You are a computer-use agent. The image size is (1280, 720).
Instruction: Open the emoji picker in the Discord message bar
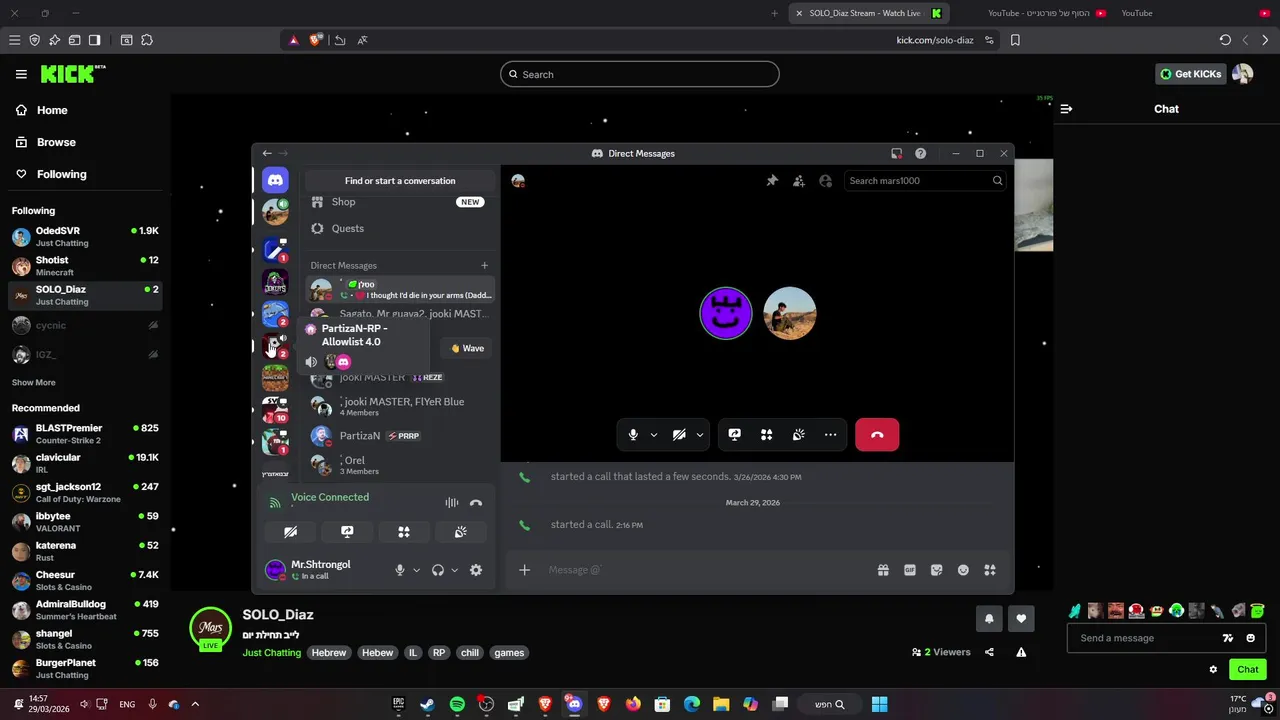tap(963, 570)
